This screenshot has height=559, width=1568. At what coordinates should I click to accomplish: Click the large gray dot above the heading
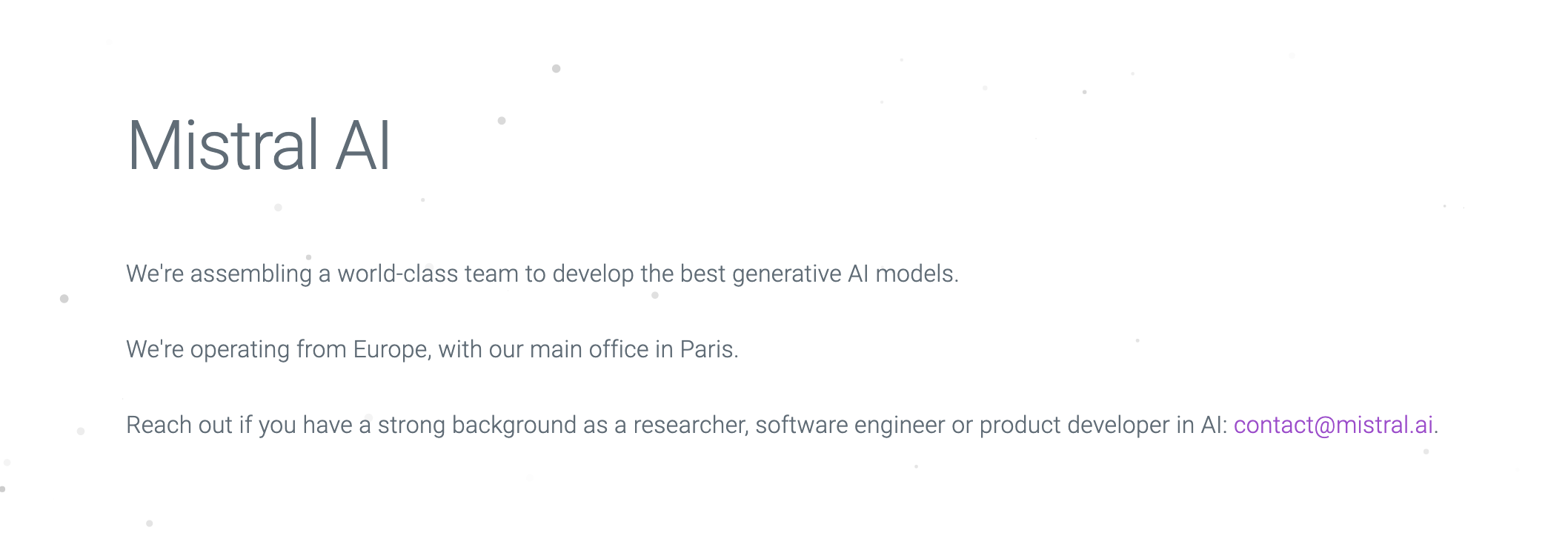pyautogui.click(x=557, y=69)
